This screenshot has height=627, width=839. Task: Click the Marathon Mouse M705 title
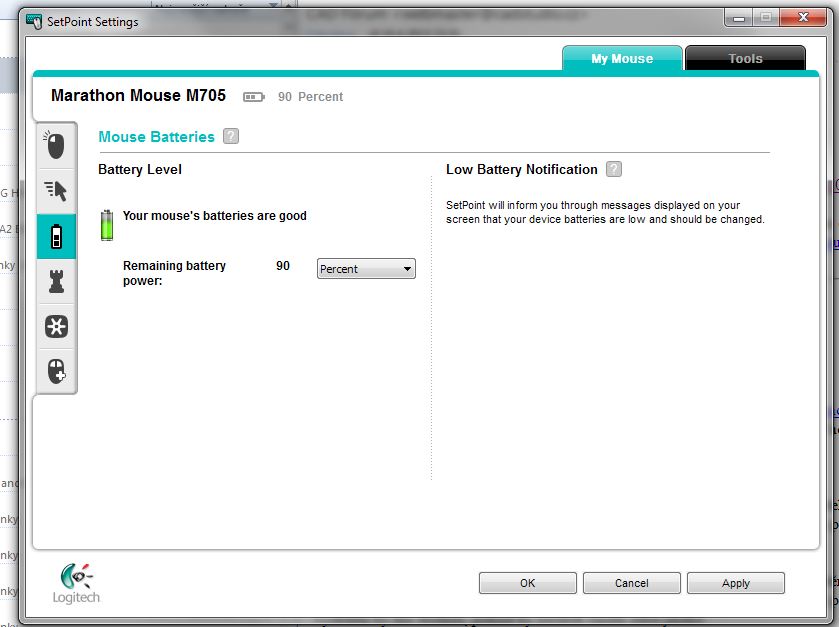click(138, 96)
